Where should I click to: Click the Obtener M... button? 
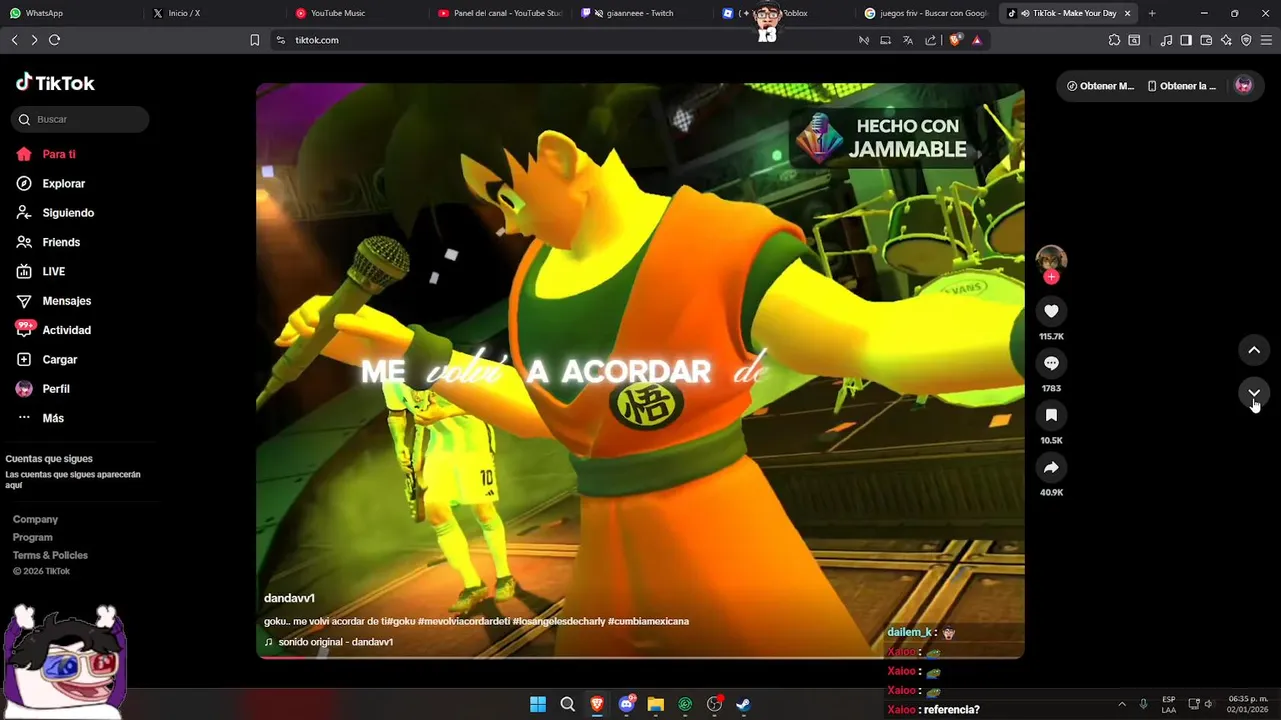[1100, 86]
